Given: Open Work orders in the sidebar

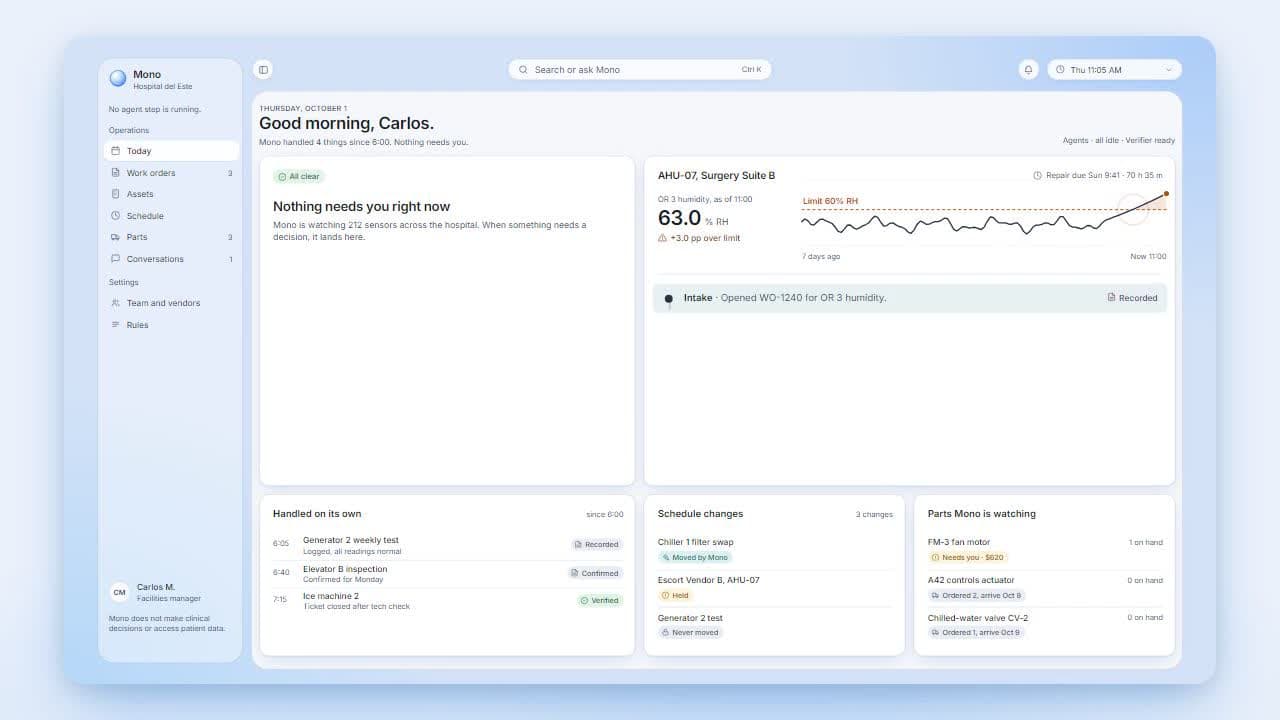Looking at the screenshot, I should coord(172,173).
